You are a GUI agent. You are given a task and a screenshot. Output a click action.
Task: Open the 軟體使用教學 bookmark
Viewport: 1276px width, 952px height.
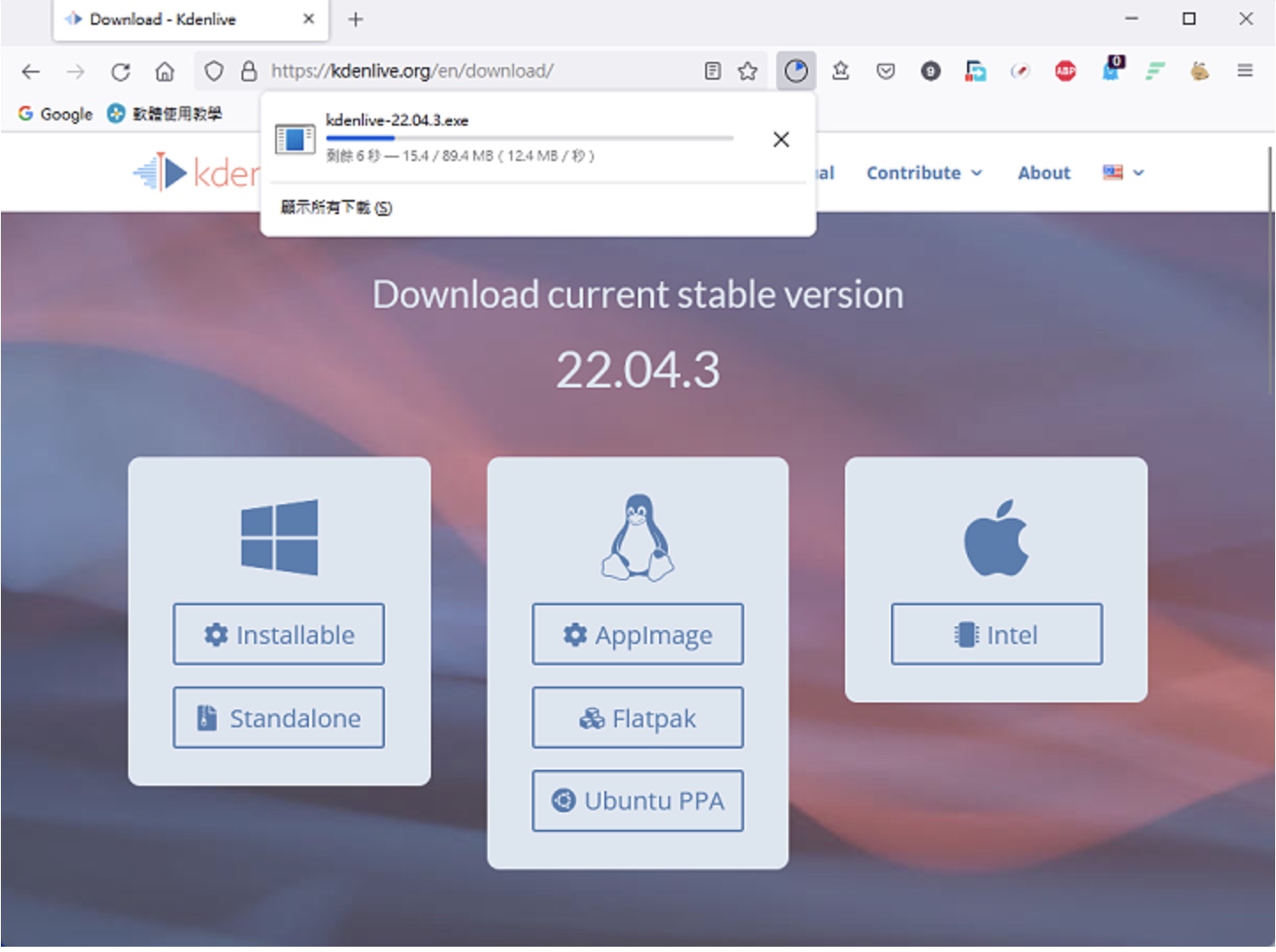(165, 114)
